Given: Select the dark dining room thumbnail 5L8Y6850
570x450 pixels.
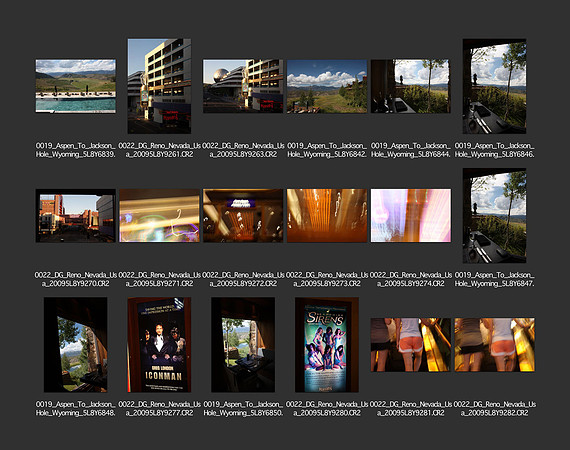Looking at the screenshot, I should click(x=243, y=345).
